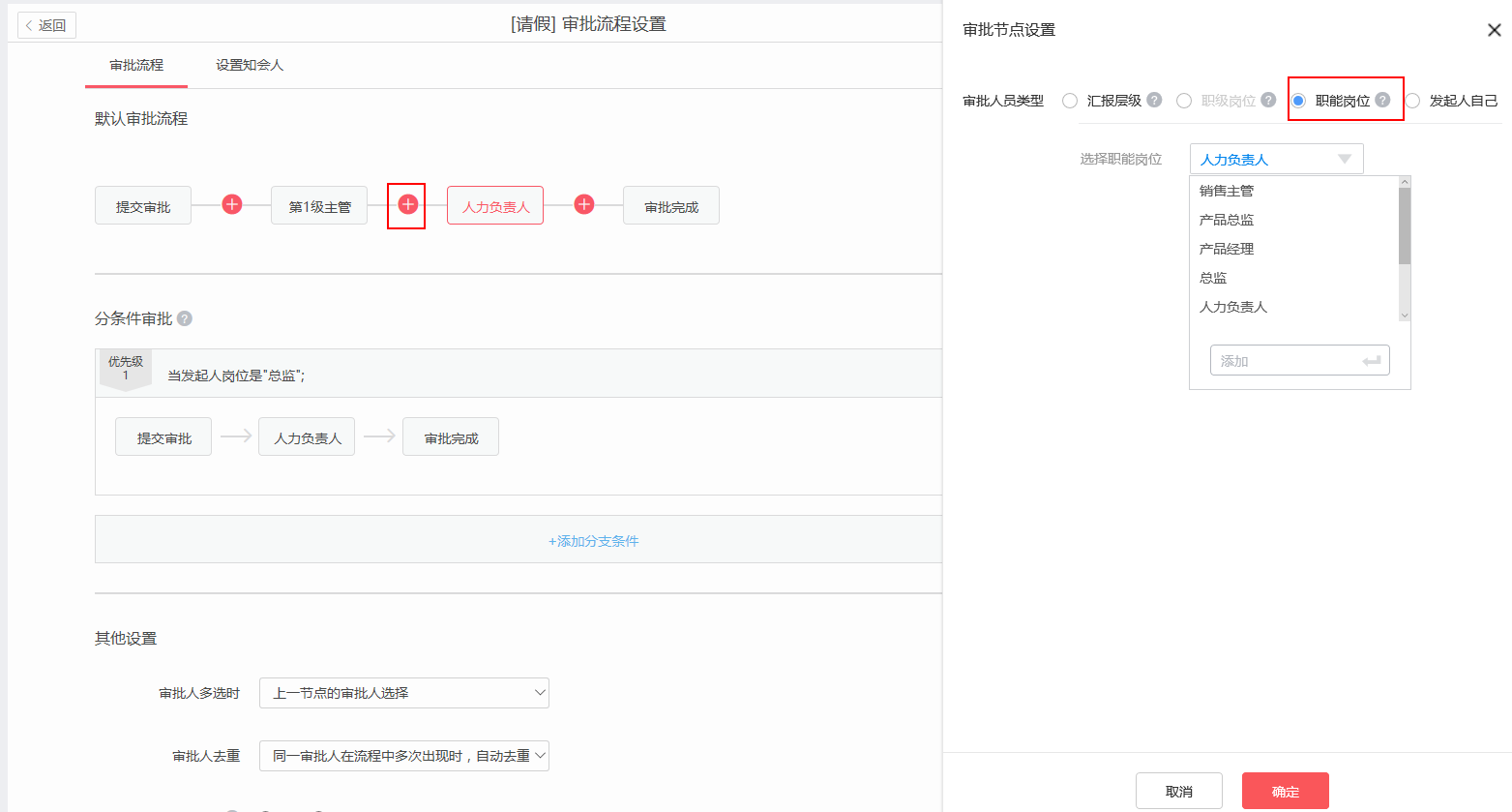Click scroll down arrow in position list

[x=1405, y=316]
